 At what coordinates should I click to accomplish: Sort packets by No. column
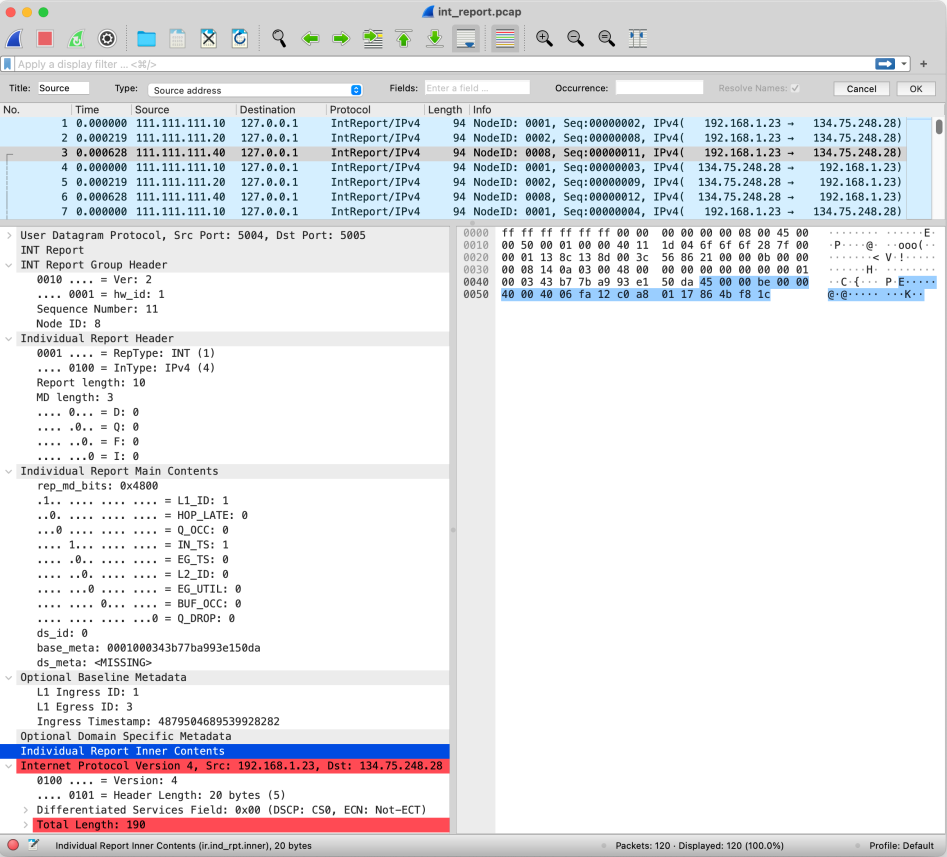[x=35, y=110]
